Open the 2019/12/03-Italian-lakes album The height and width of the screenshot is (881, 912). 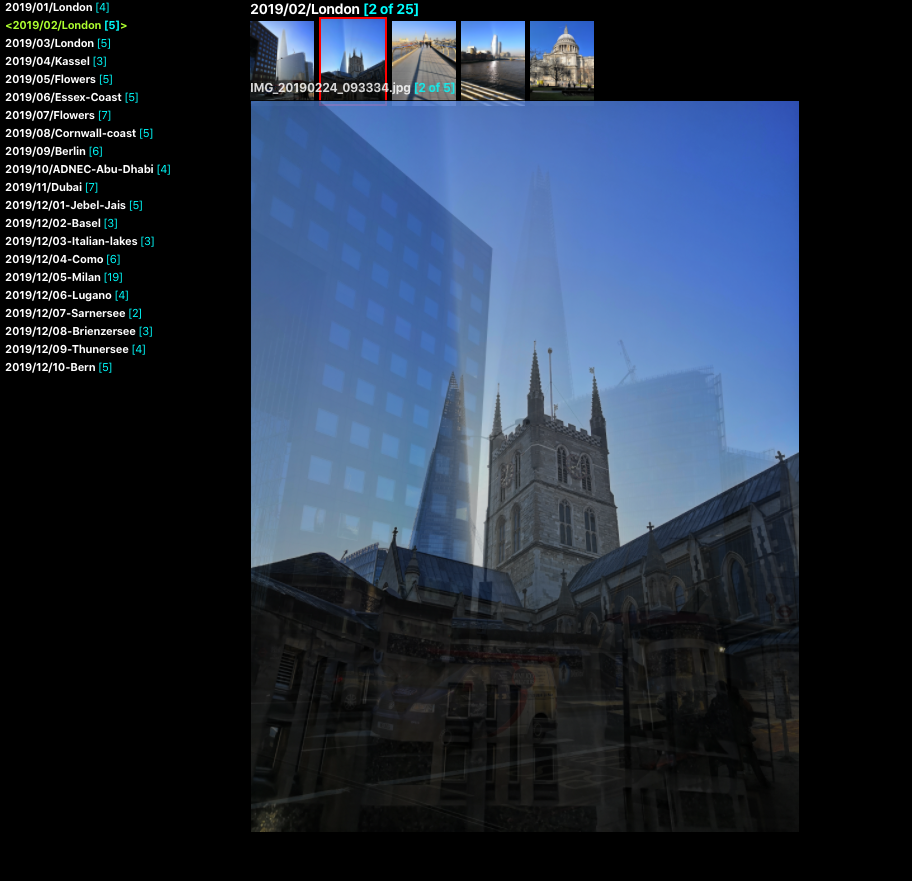(x=80, y=242)
